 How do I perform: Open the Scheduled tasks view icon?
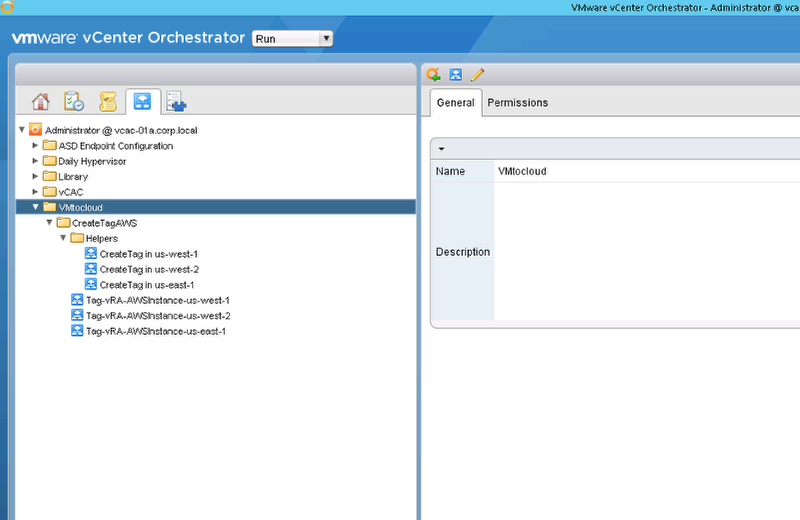click(74, 102)
